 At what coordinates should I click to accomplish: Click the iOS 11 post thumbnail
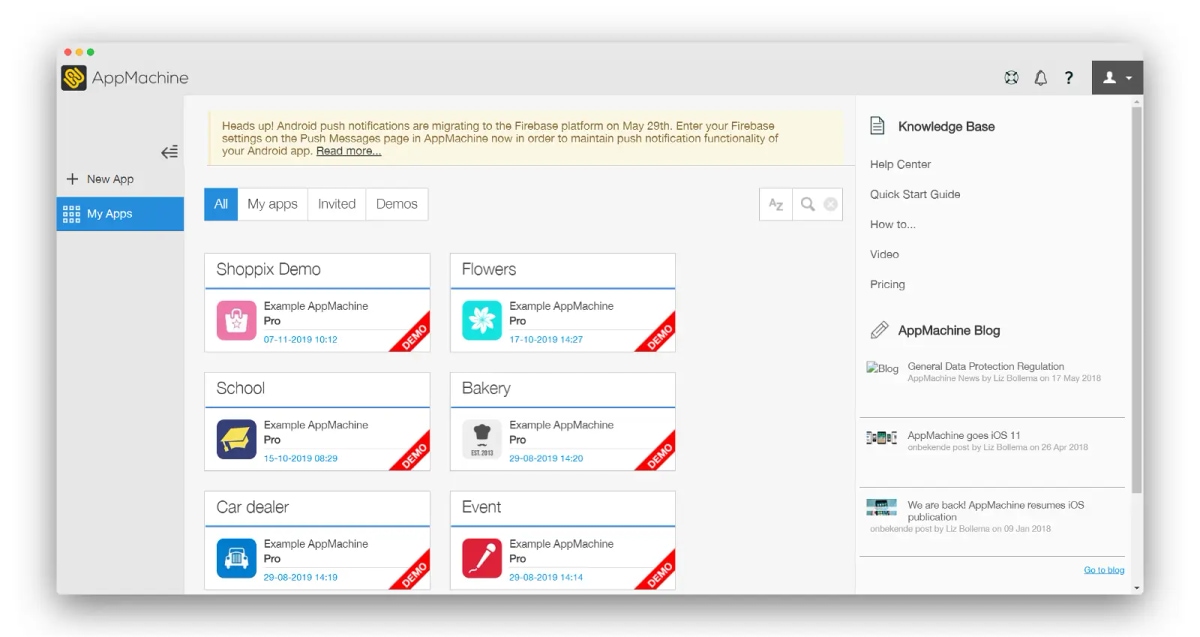click(882, 438)
